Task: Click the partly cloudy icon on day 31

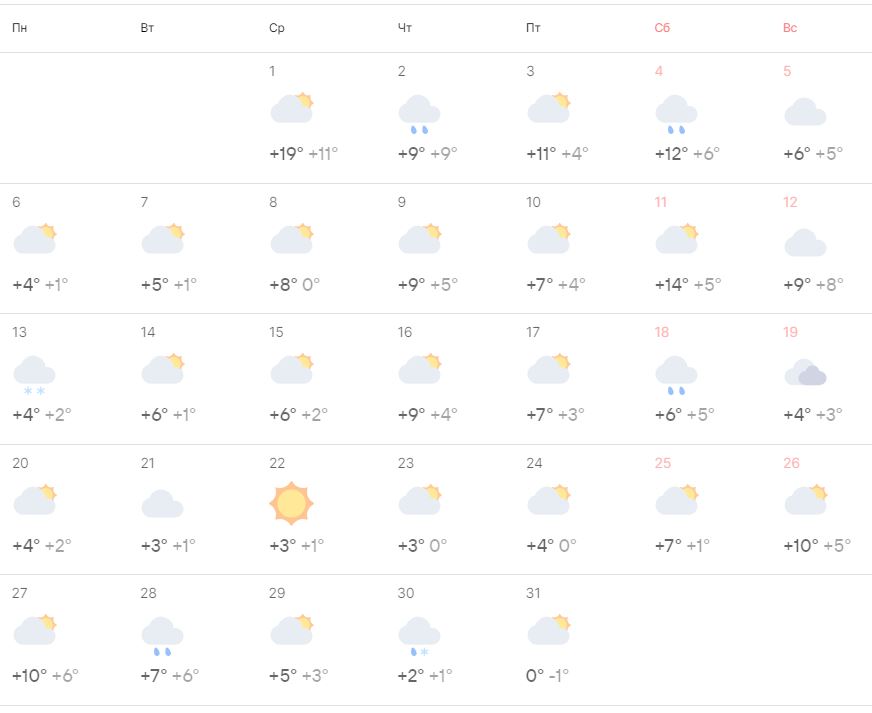Action: tap(549, 629)
